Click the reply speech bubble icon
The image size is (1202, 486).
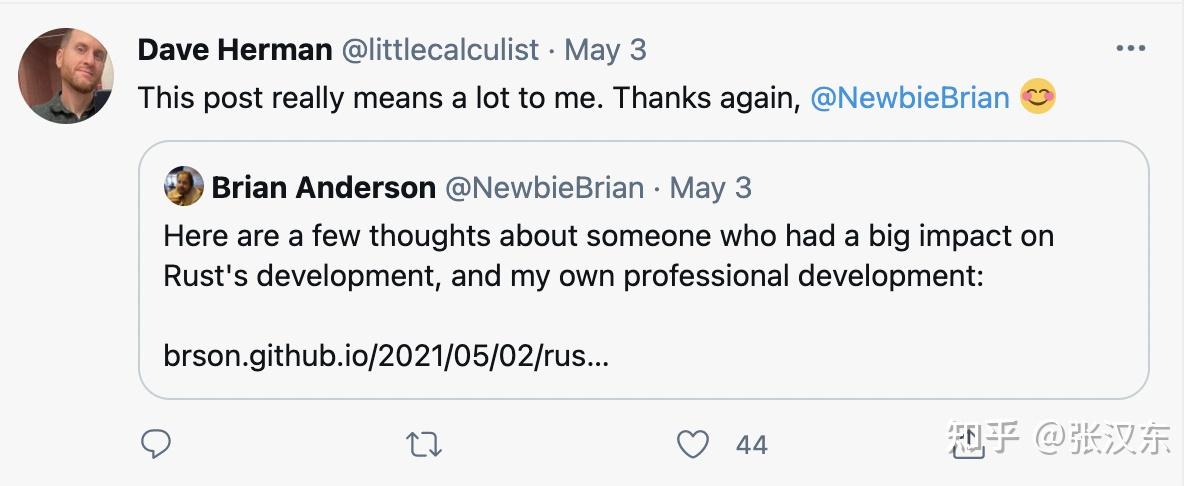[x=156, y=443]
